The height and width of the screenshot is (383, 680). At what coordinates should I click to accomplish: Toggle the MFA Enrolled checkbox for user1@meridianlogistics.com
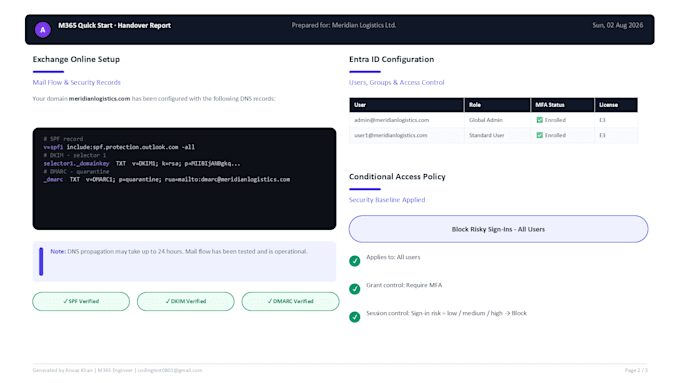(539, 135)
